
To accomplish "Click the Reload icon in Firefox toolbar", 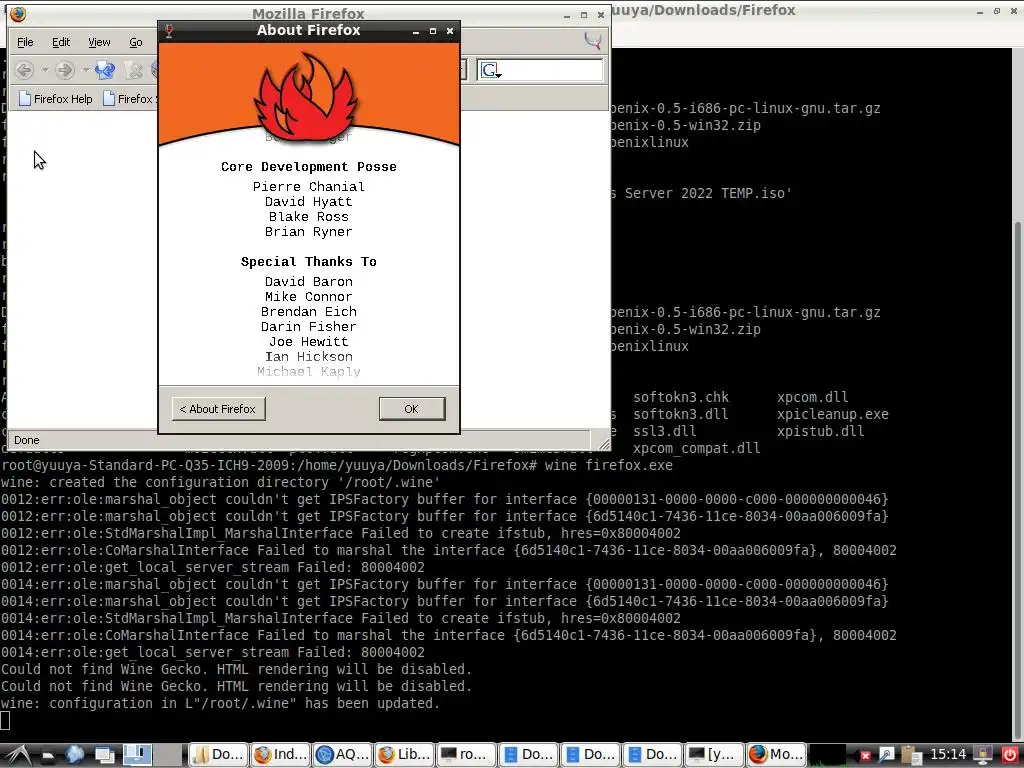I will coord(104,70).
